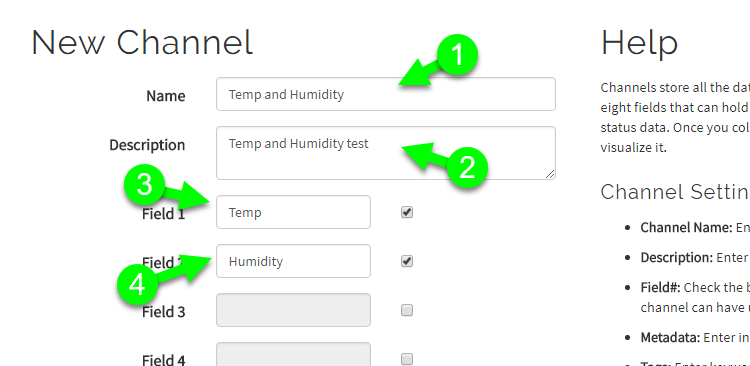Click the green number 4 annotation circle
The image size is (750, 366).
[138, 286]
